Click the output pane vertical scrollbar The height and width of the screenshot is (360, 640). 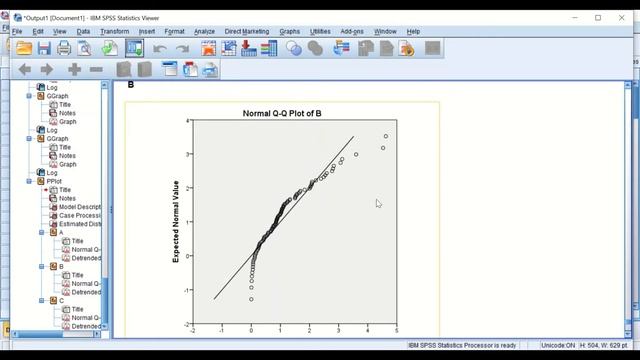[x=628, y=209]
